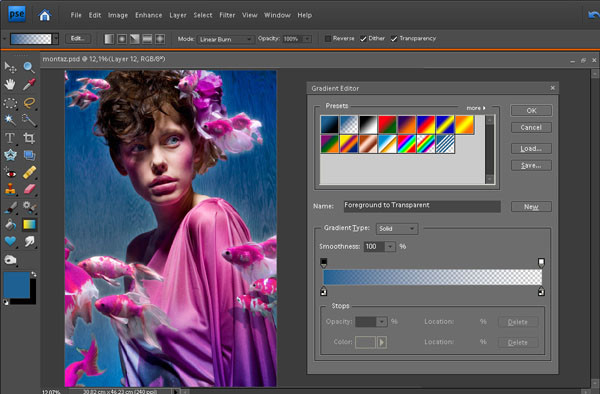The width and height of the screenshot is (600, 394).
Task: Click the Save... button
Action: point(531,165)
